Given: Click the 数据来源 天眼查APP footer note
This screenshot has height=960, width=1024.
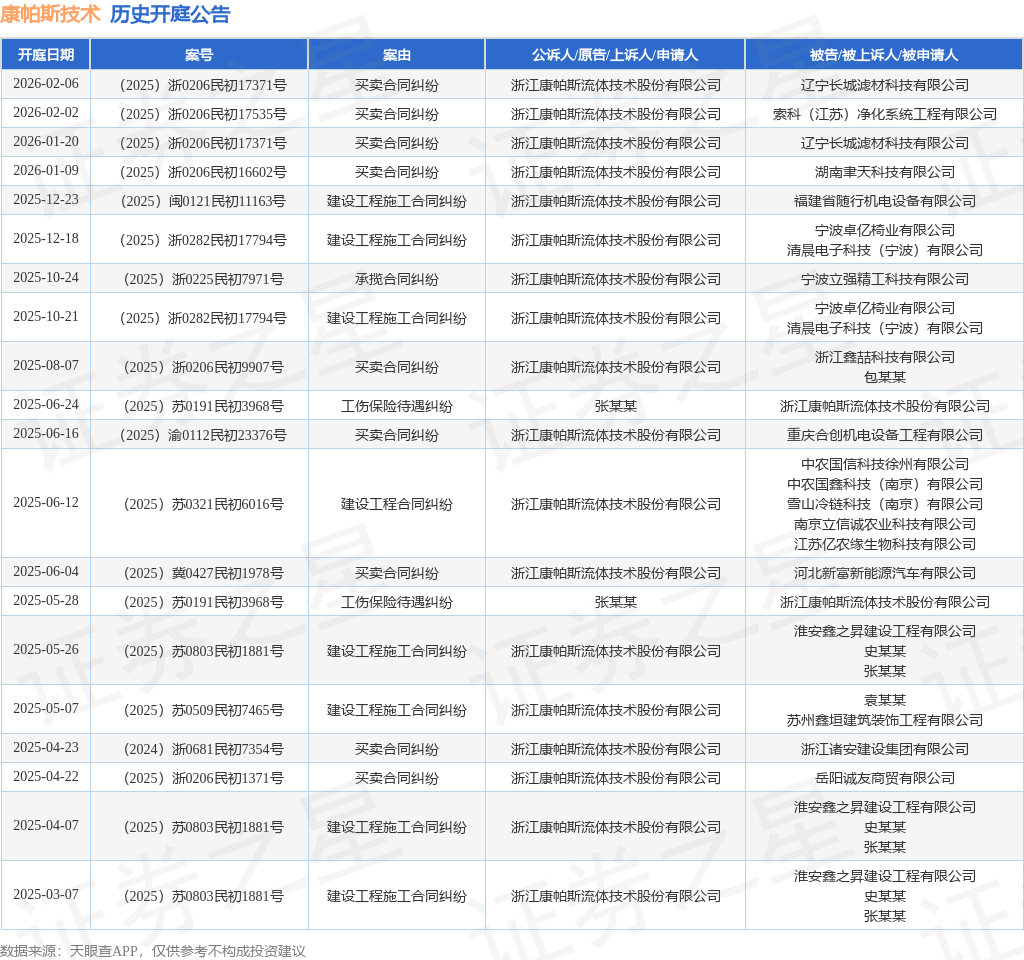Looking at the screenshot, I should [153, 951].
